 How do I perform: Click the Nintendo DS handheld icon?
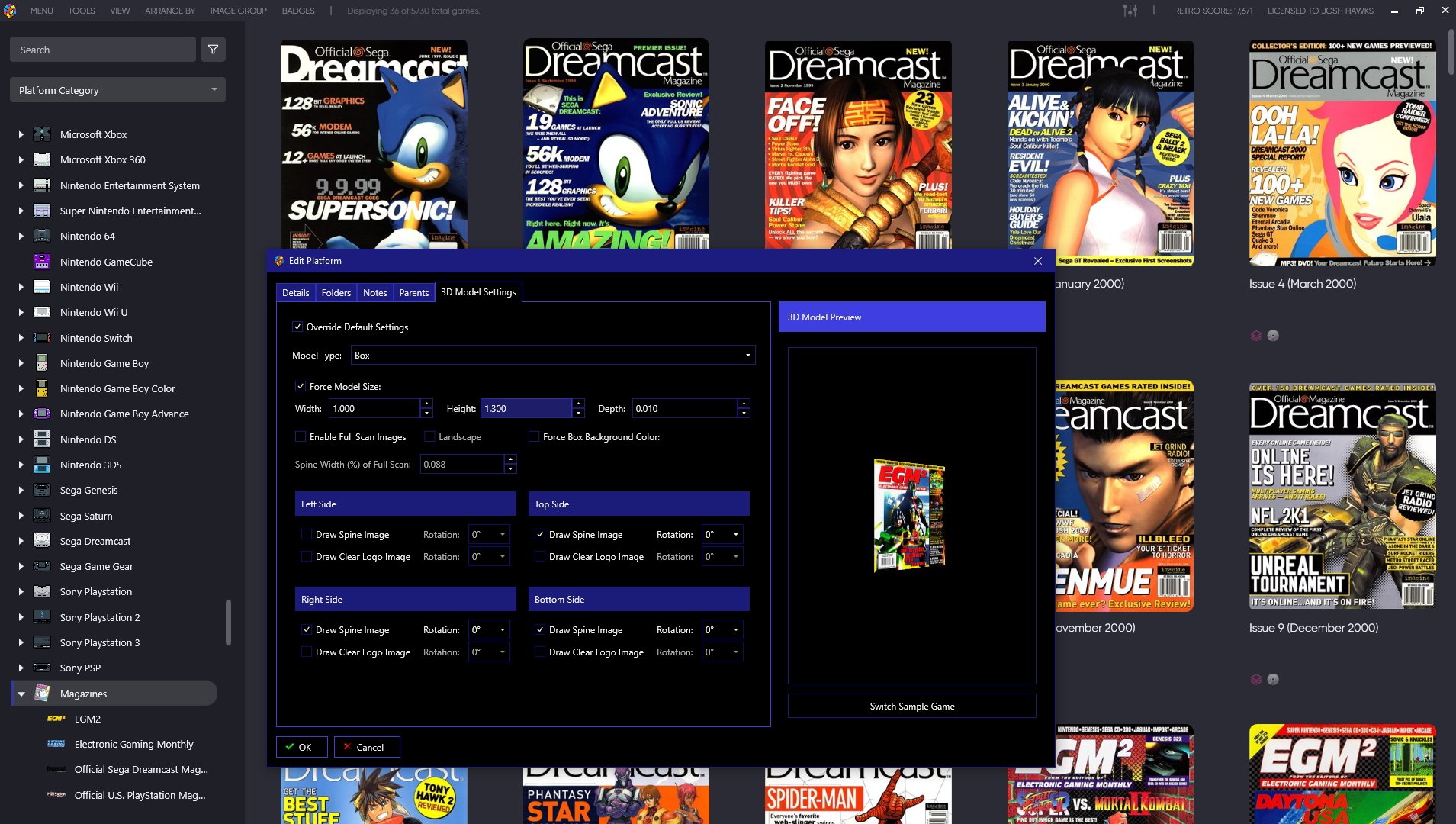point(42,439)
